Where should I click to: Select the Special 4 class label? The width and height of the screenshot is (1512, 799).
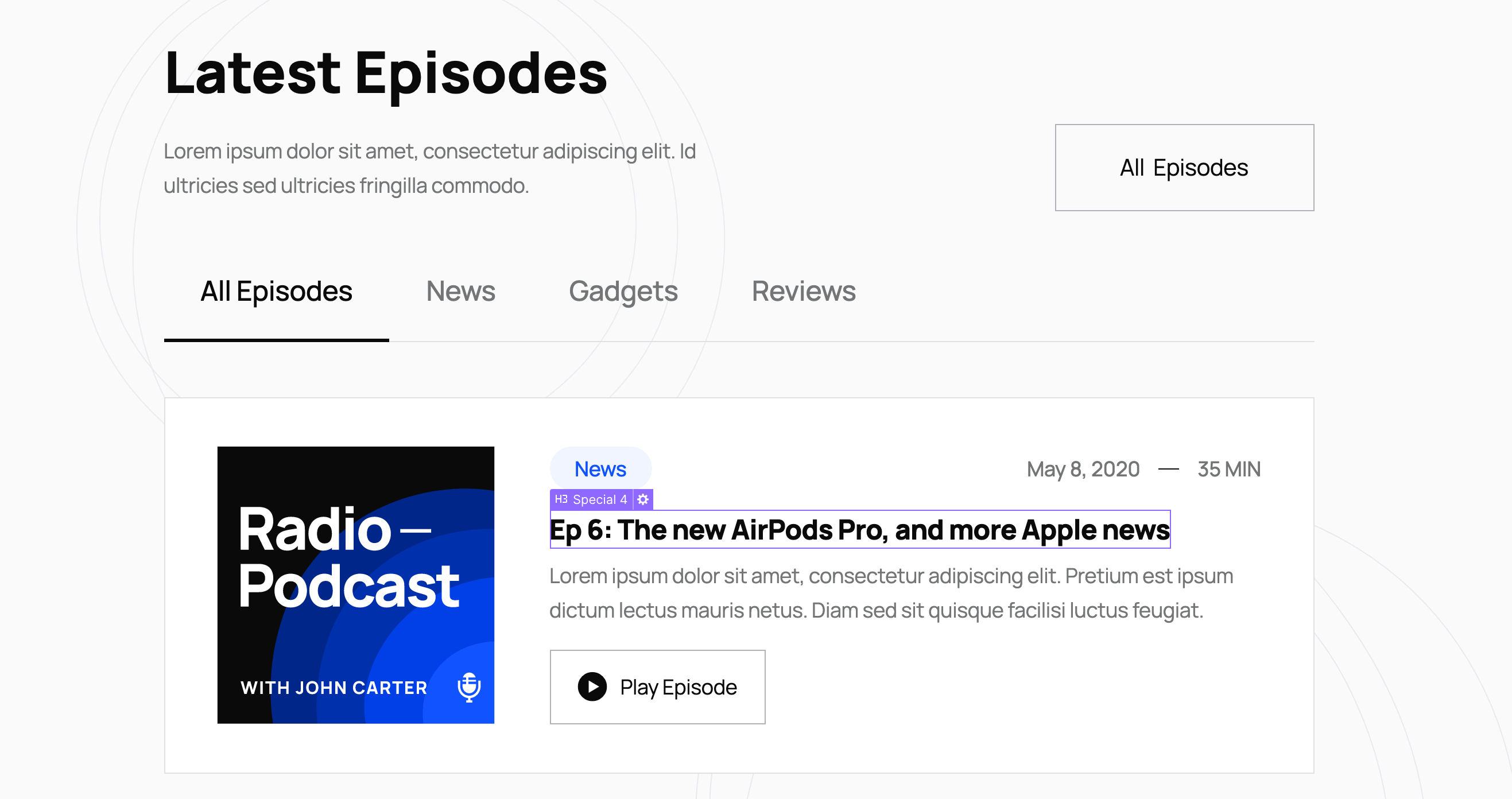[600, 499]
